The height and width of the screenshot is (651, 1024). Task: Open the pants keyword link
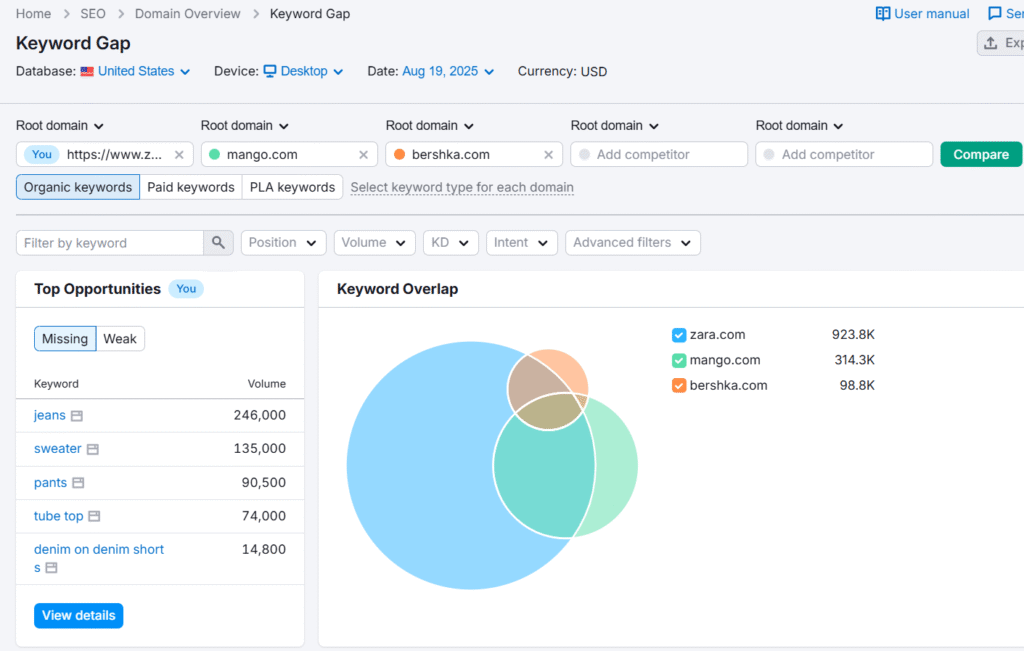(50, 483)
